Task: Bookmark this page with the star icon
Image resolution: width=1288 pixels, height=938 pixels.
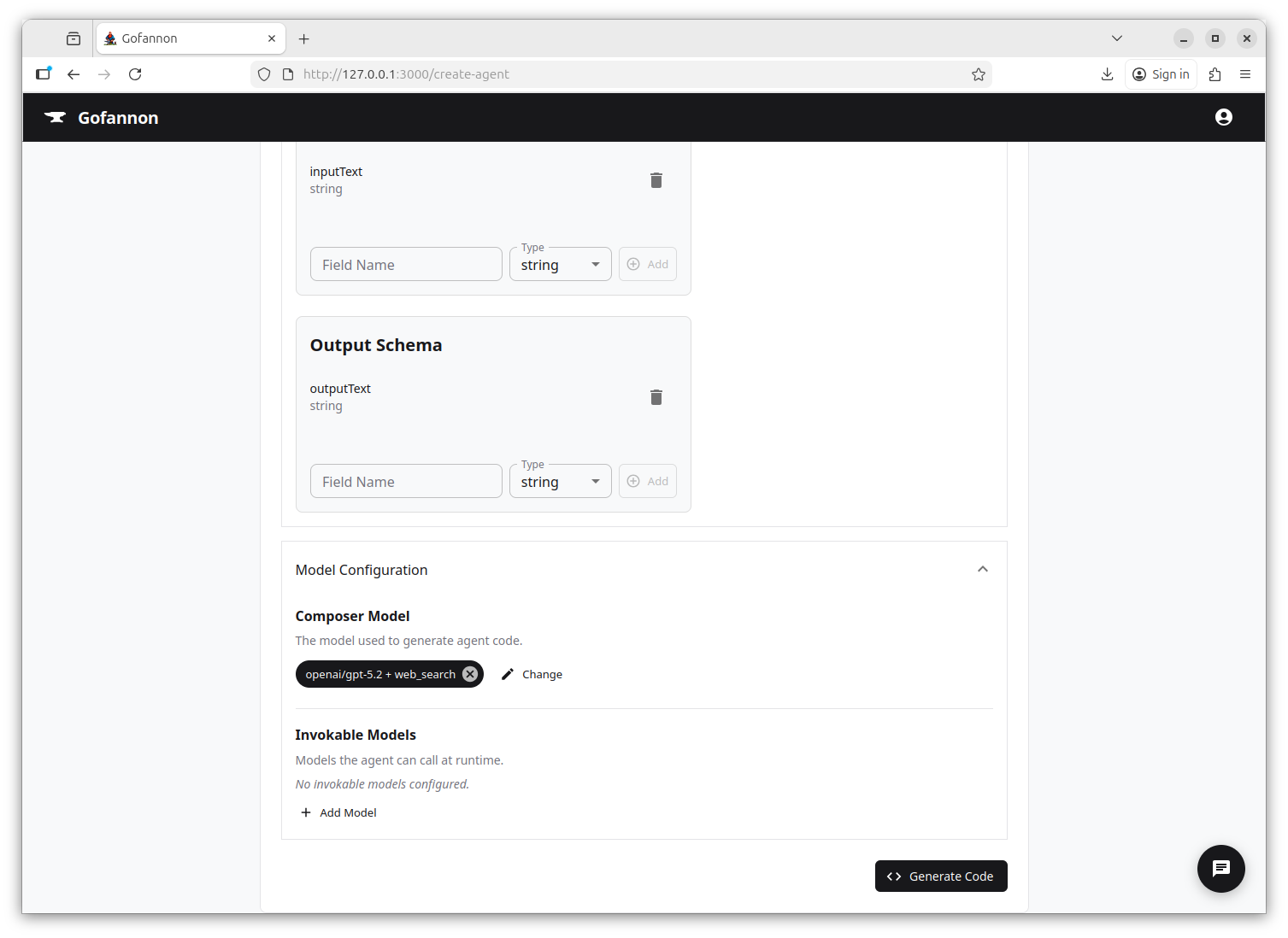Action: tap(978, 74)
